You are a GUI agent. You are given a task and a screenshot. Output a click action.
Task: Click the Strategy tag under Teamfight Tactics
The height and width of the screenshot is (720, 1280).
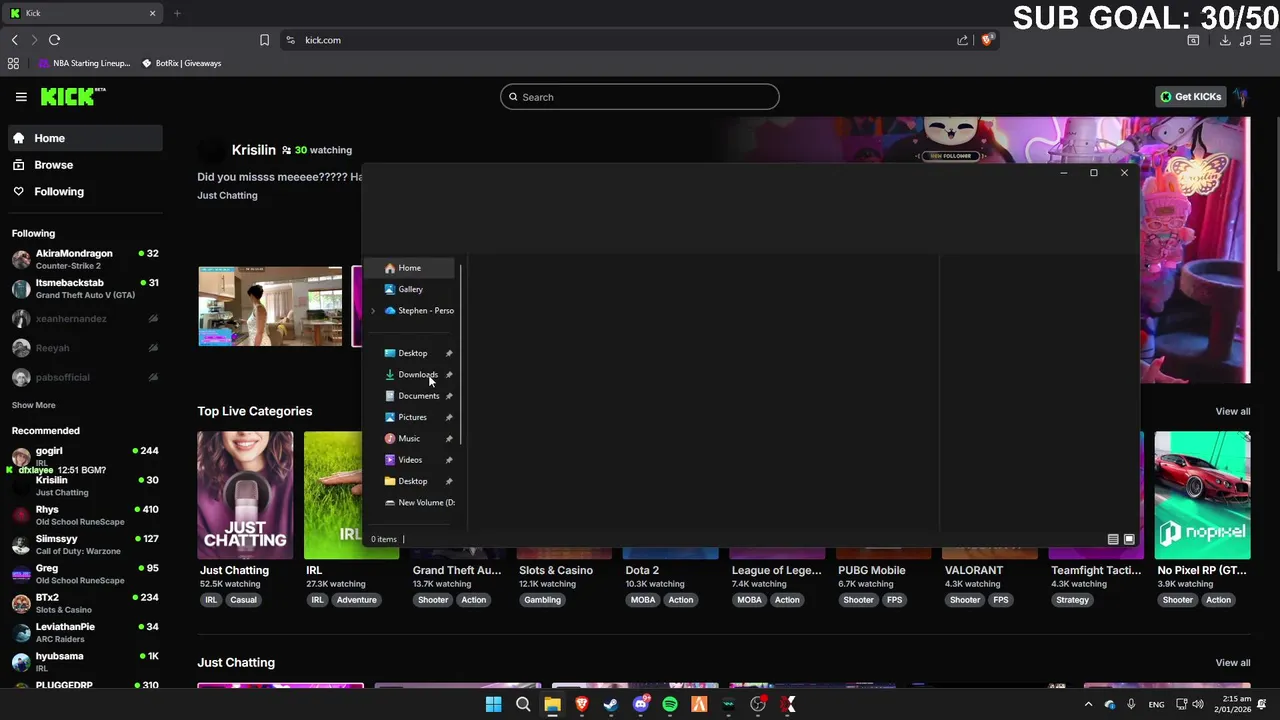[x=1072, y=600]
